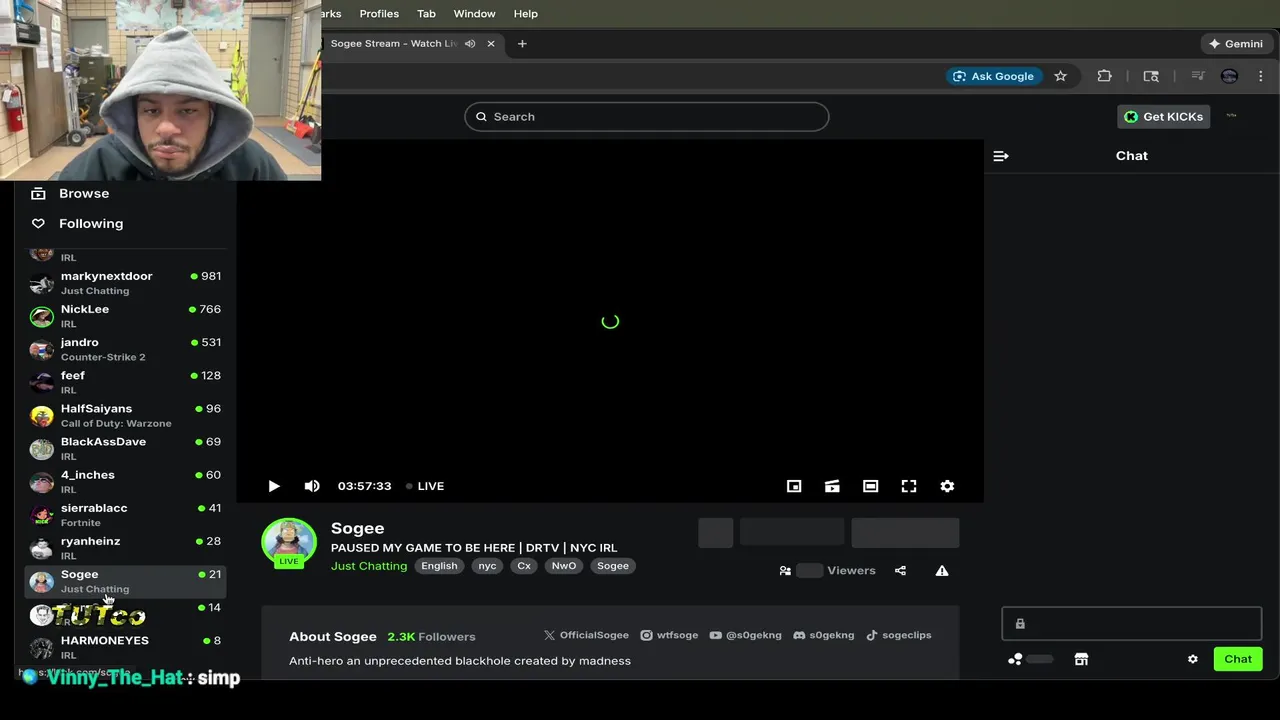Screen dimensions: 1280x720
Task: Open sierrablacc channel in sidebar
Action: click(x=126, y=514)
